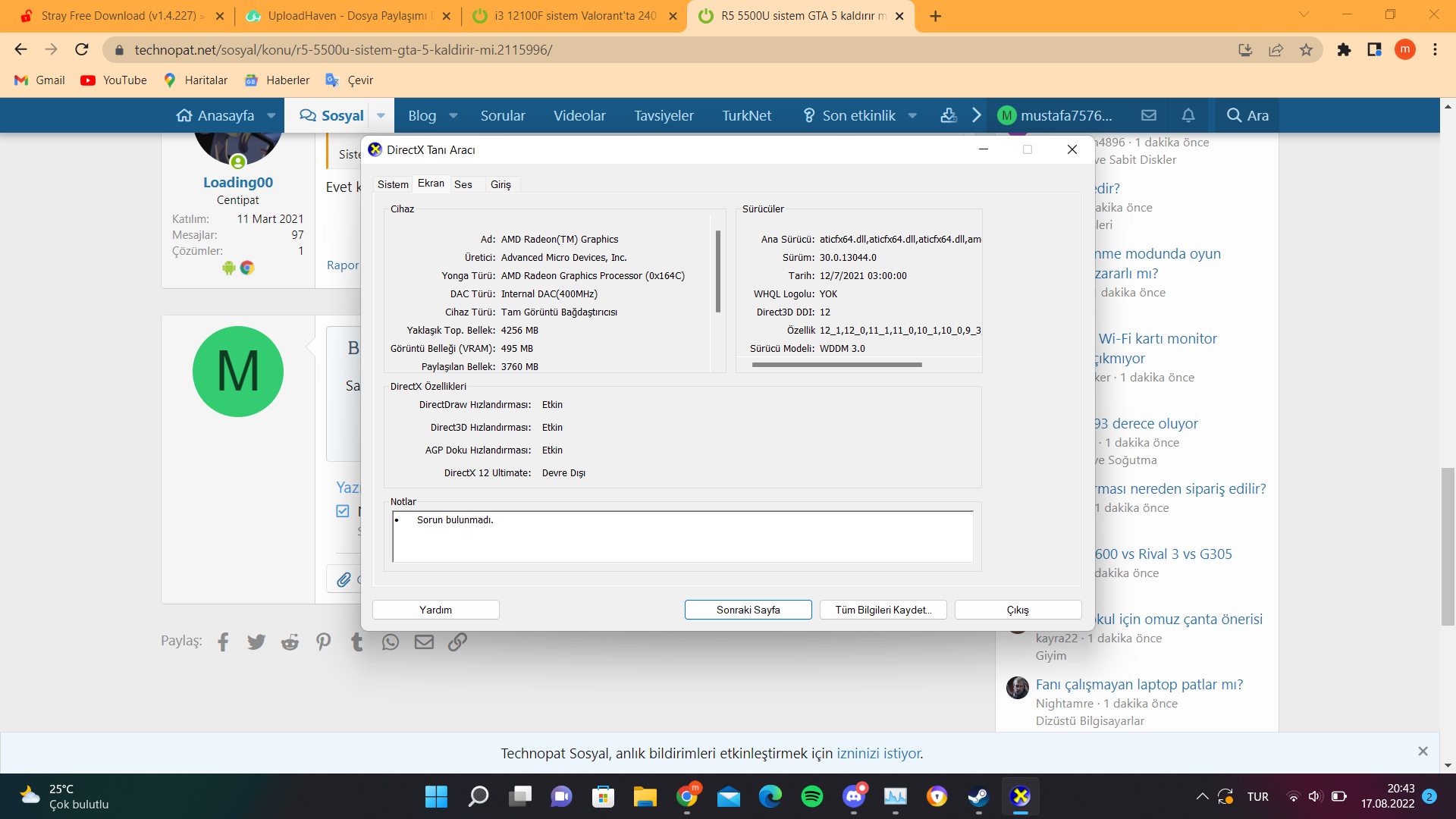Expand the Blog menu dropdown
The image size is (1456, 819).
(453, 115)
